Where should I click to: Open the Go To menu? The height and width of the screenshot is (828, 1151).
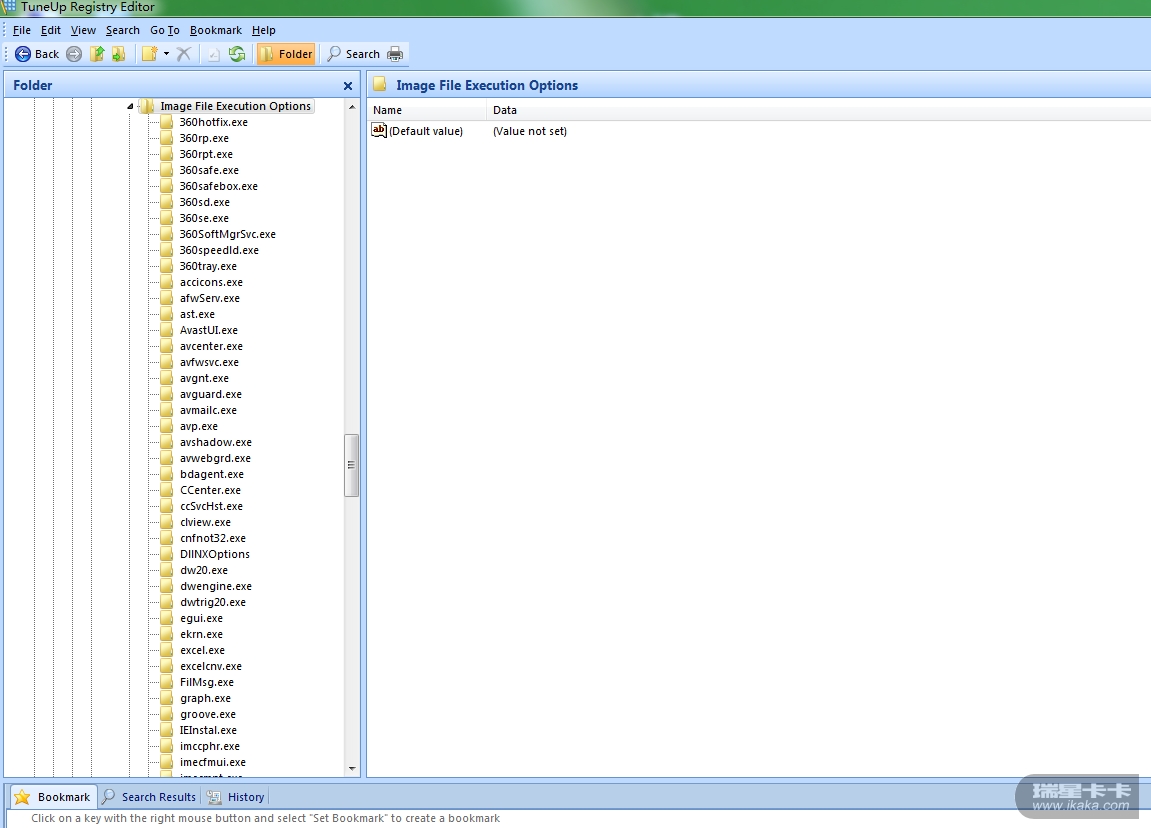pyautogui.click(x=165, y=30)
